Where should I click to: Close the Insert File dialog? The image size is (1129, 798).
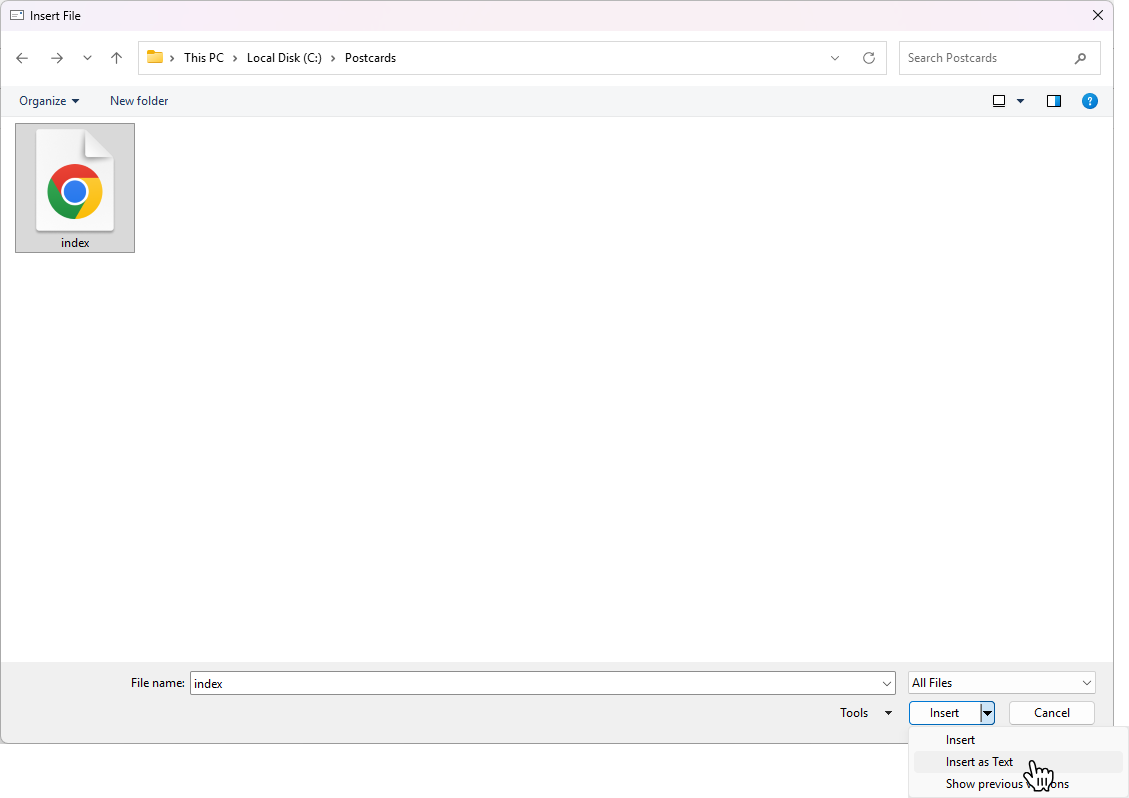(x=1097, y=15)
